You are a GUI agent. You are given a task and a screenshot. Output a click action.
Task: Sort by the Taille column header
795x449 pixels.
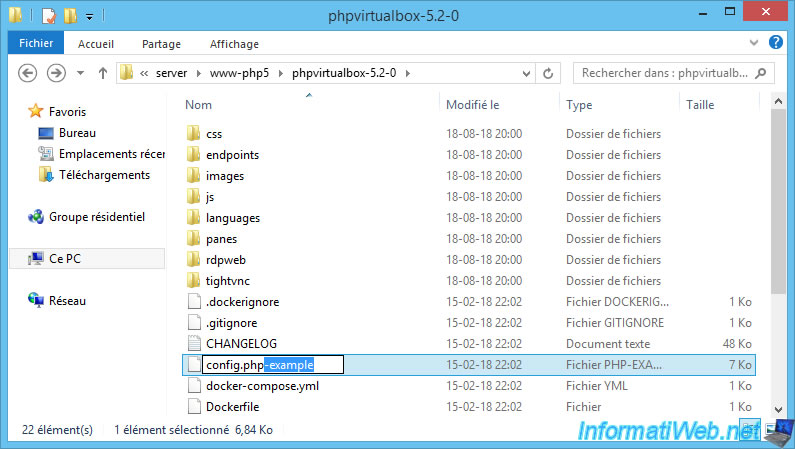[700, 105]
